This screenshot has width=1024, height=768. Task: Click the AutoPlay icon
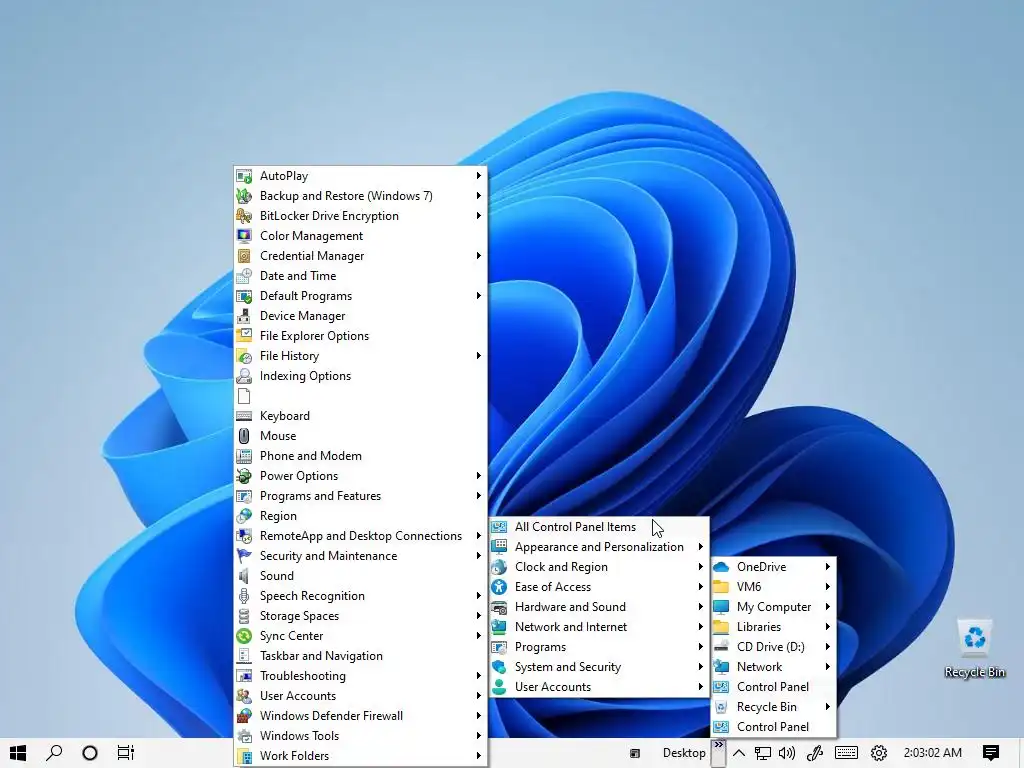(244, 176)
